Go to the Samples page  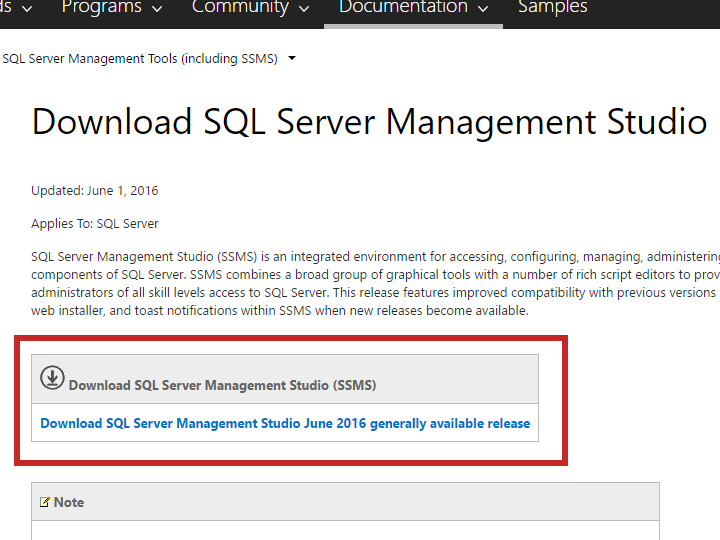tap(553, 8)
